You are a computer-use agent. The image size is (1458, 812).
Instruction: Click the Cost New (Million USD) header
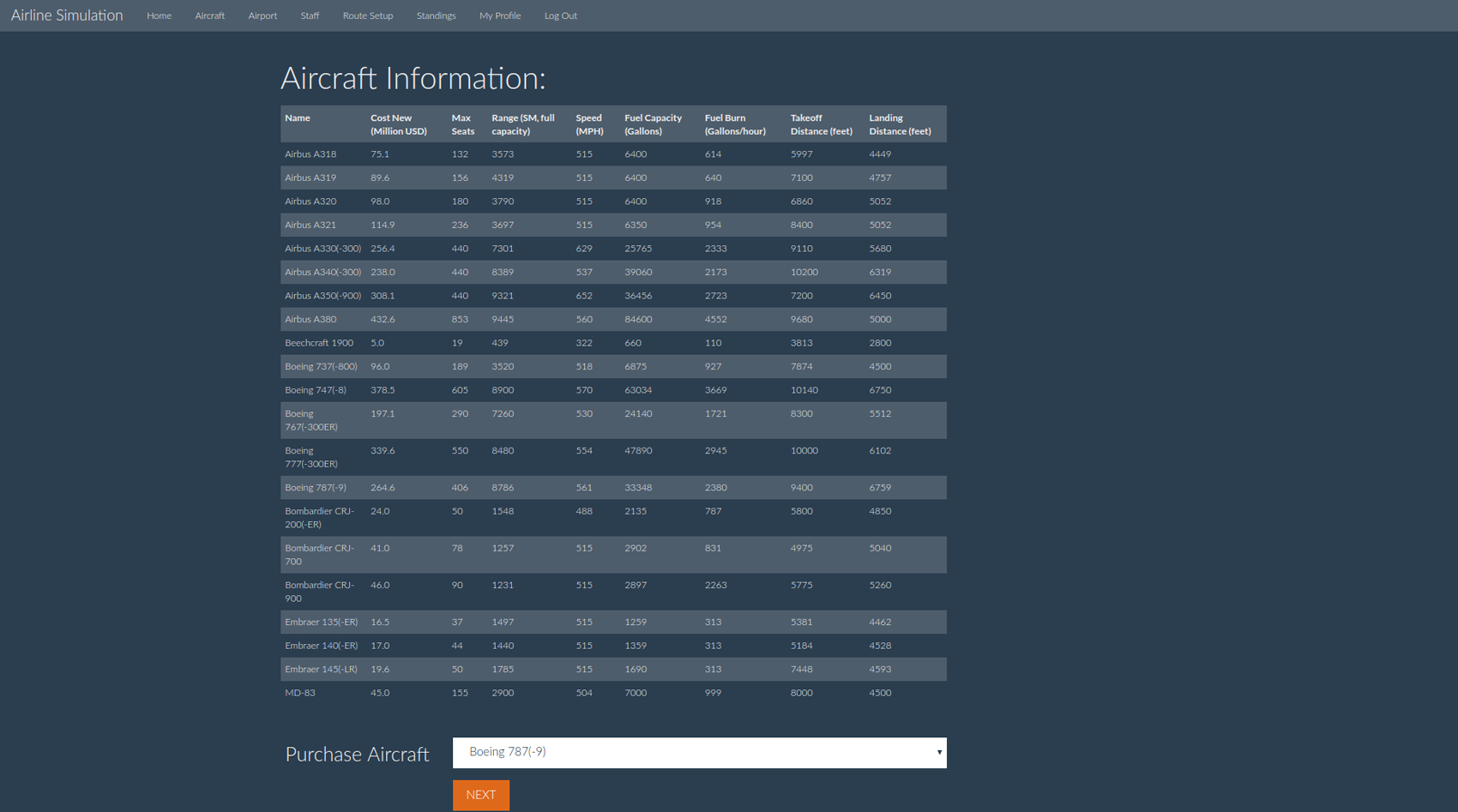[399, 124]
